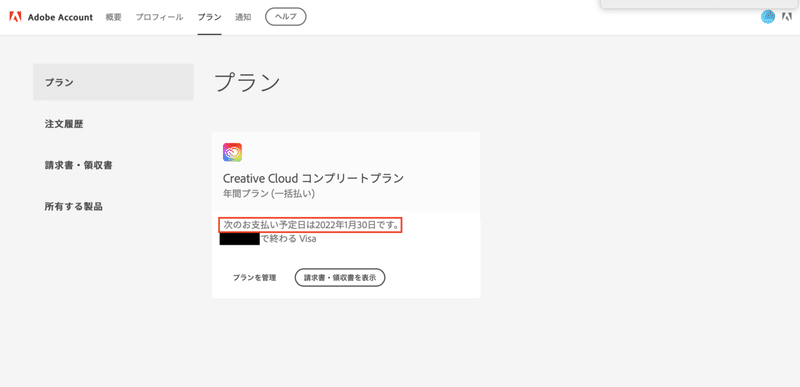Switch to the 通知 tab
The height and width of the screenshot is (387, 800).
[243, 17]
